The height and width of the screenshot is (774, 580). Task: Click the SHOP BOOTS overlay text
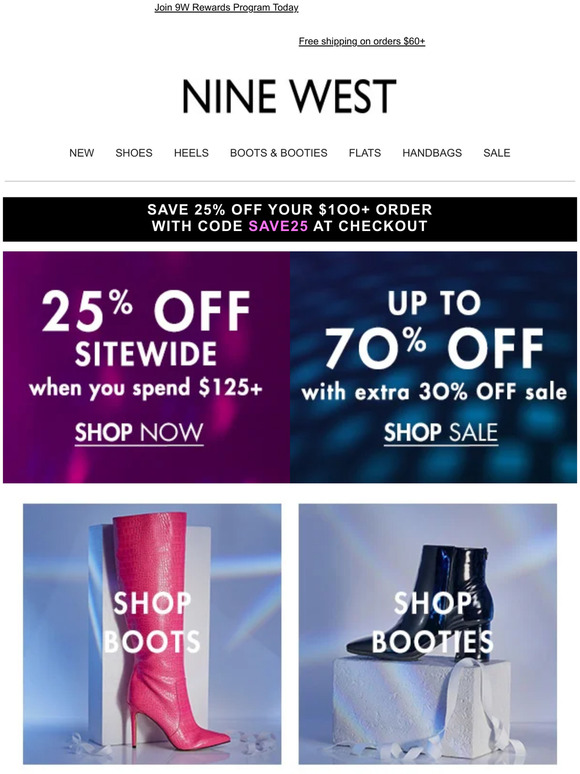click(152, 622)
